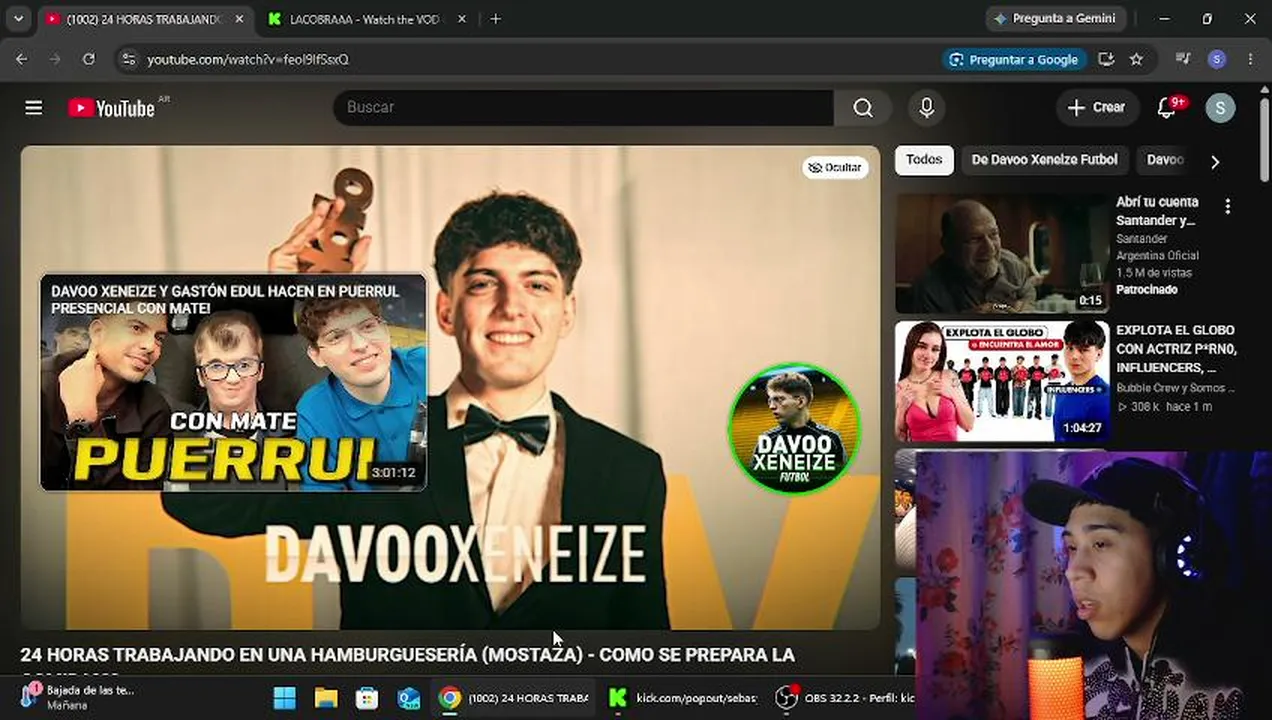Screen dimensions: 1272x720
Task: Subscribe via Davoo Xeneize Futbol circle
Action: click(x=794, y=429)
